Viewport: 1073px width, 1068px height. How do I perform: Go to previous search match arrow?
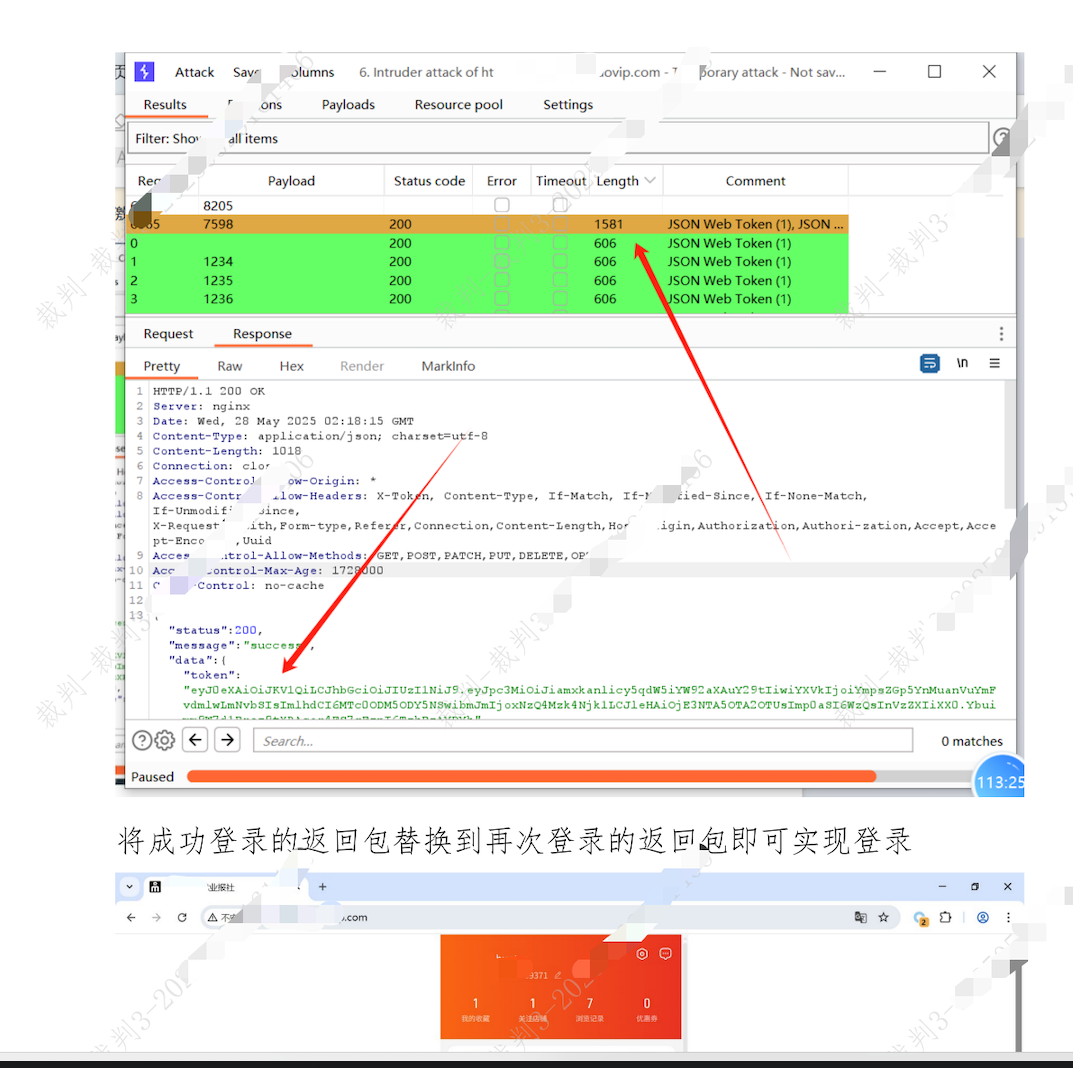[x=196, y=740]
